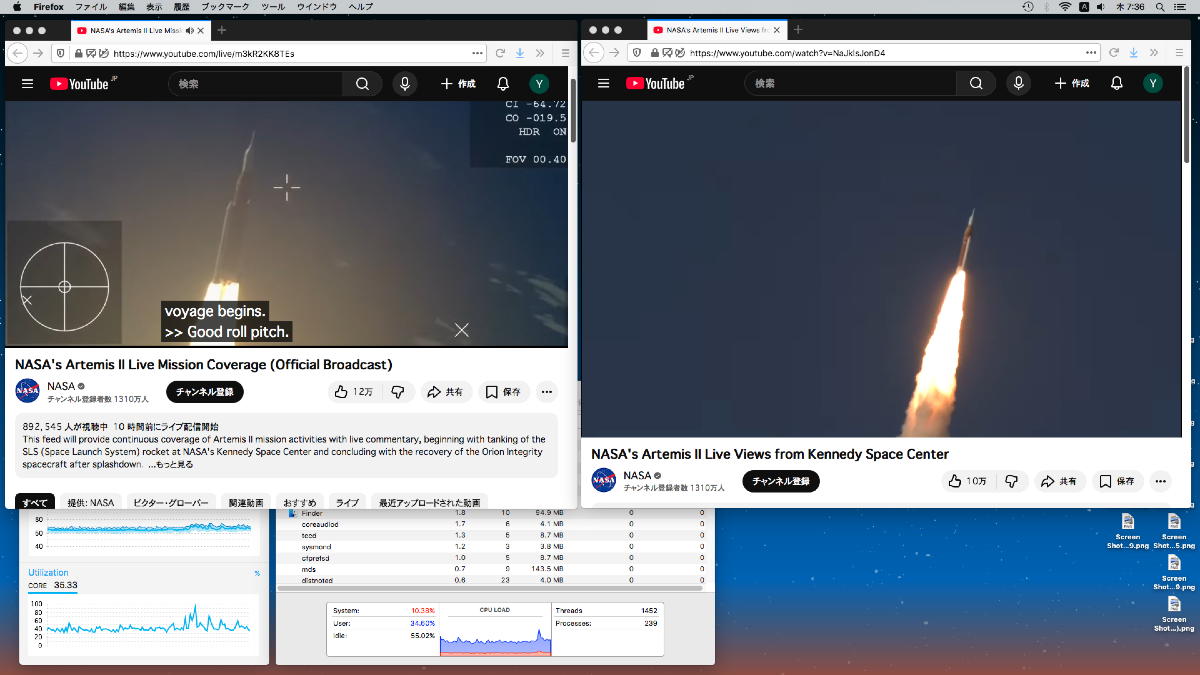Select the 提供: NASA filter chip
Screen dimensions: 1200x675
tap(92, 503)
